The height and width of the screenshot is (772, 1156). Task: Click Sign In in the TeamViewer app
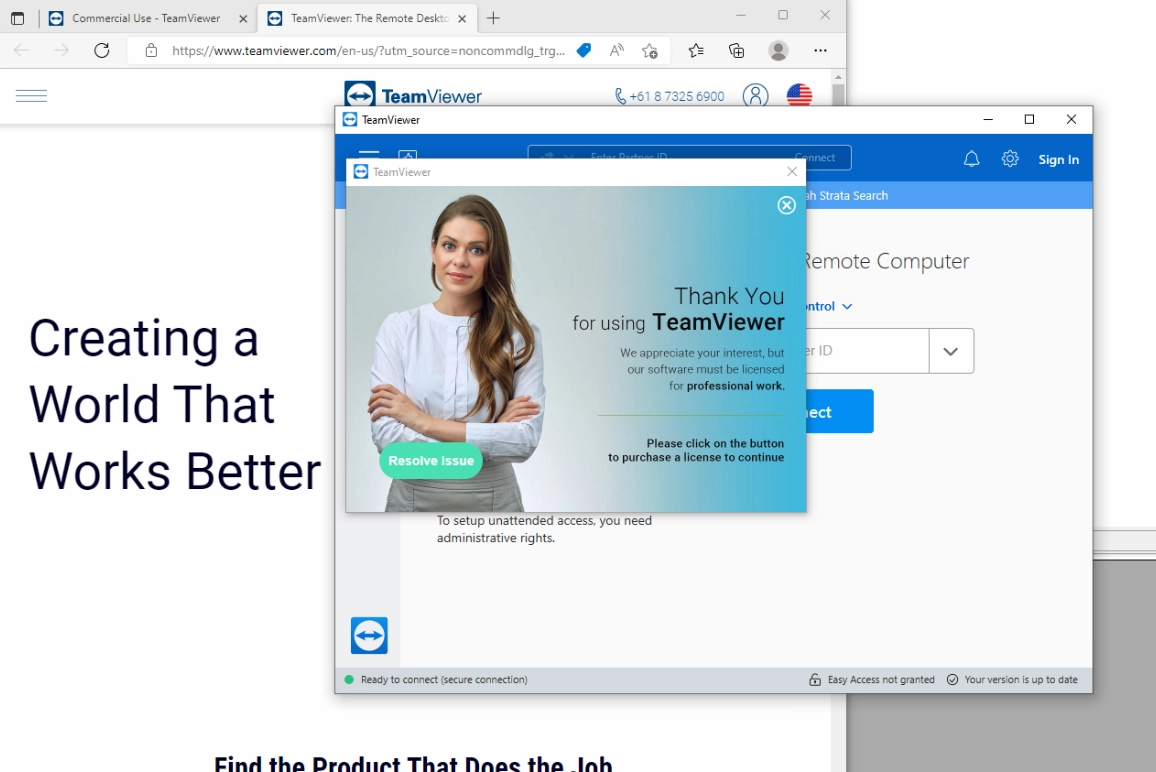click(1059, 159)
